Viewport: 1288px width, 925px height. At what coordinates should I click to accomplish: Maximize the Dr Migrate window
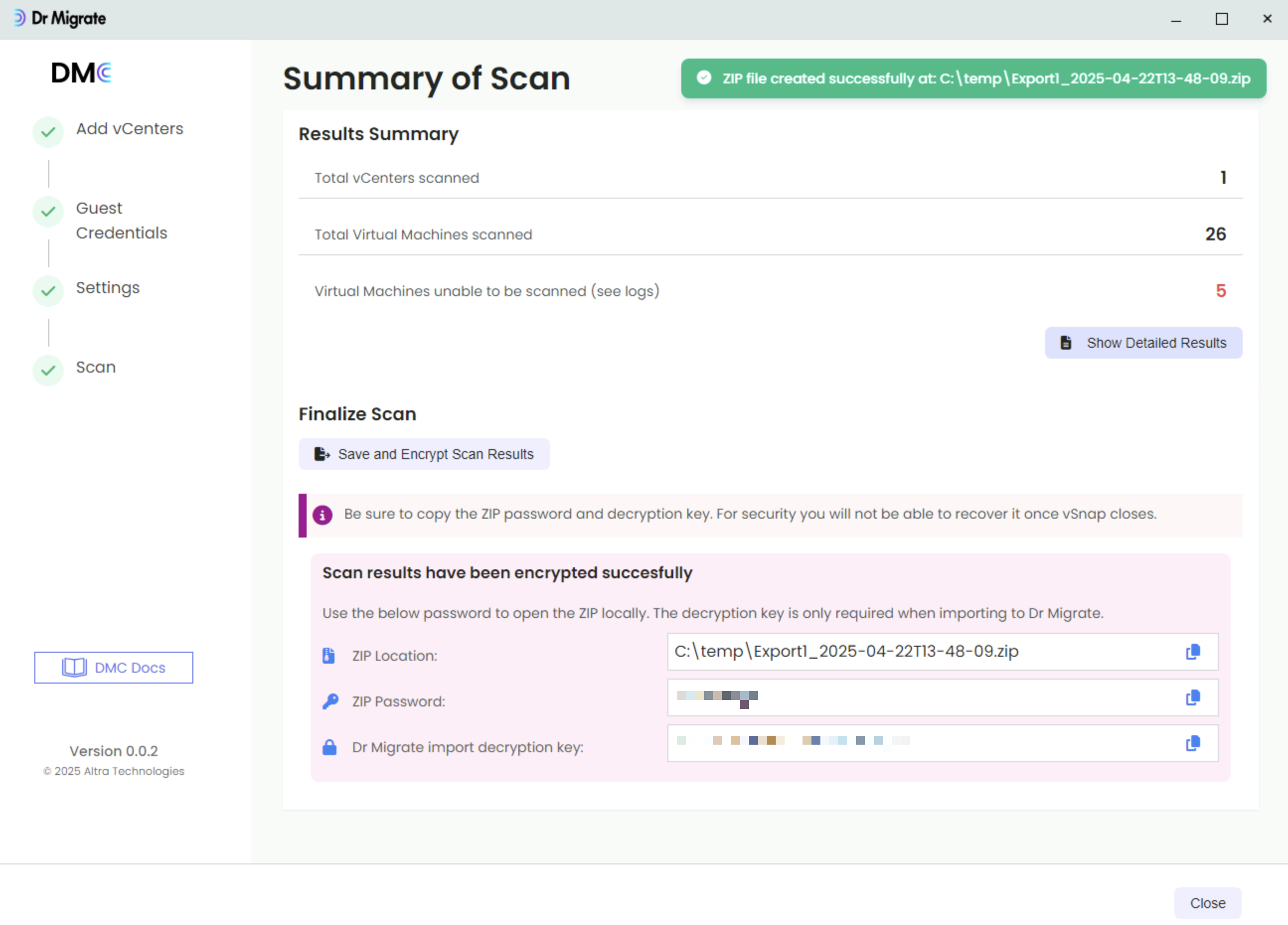(1221, 19)
